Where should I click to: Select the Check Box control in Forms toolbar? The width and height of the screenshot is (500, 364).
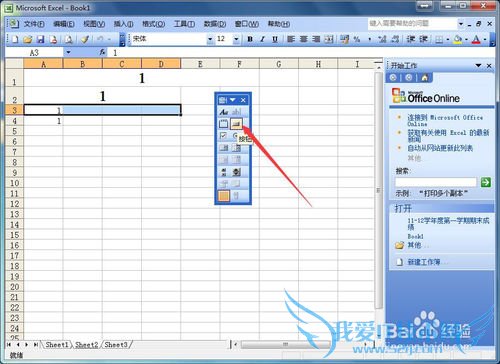(224, 136)
